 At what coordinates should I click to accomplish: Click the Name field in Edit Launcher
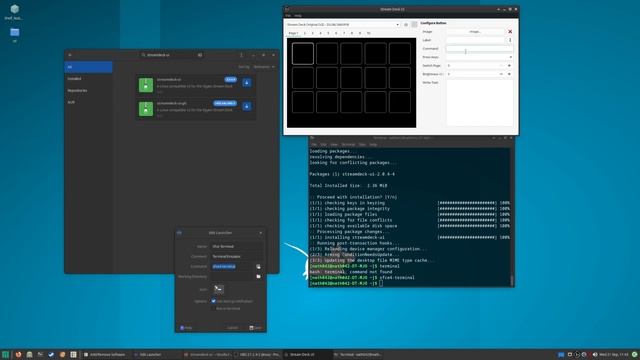coord(237,247)
